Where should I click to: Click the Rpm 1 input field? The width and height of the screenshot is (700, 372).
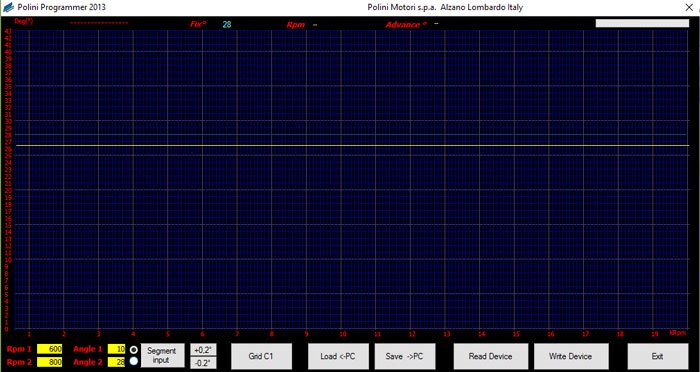50,349
